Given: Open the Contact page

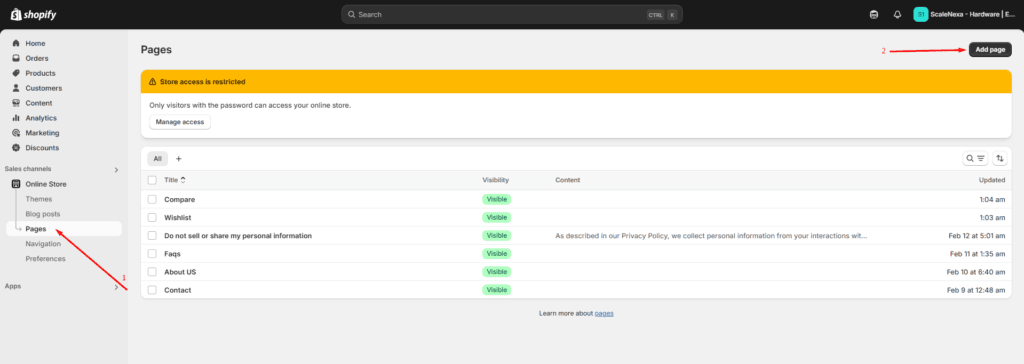Looking at the screenshot, I should coord(178,290).
